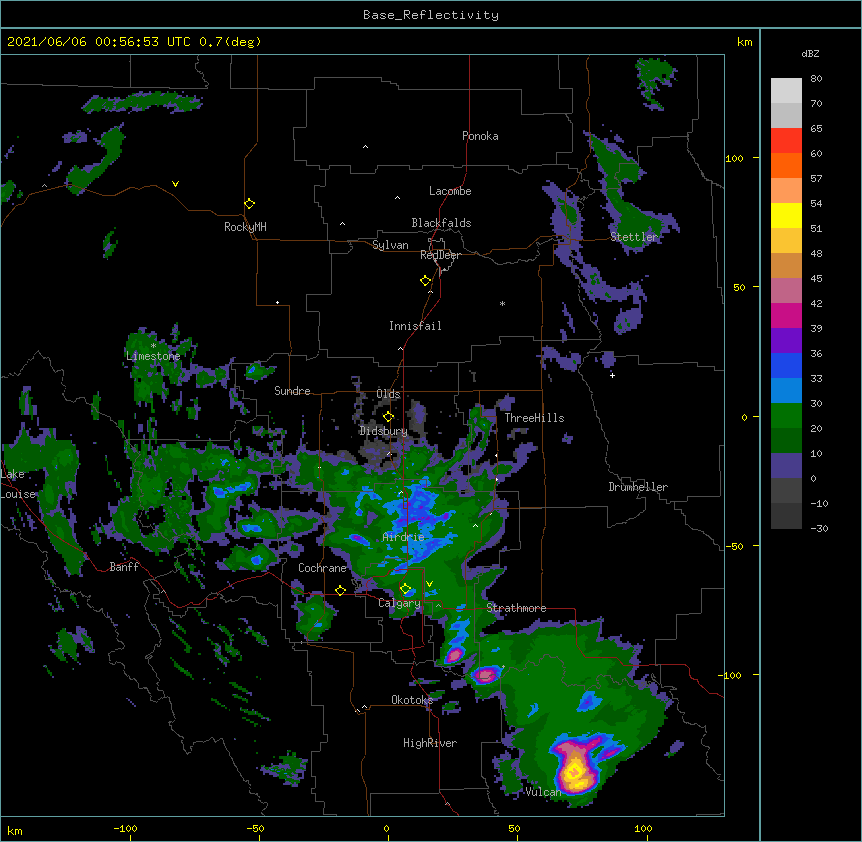Pick the magenta 39-42 dBZ legend swatch

click(786, 315)
